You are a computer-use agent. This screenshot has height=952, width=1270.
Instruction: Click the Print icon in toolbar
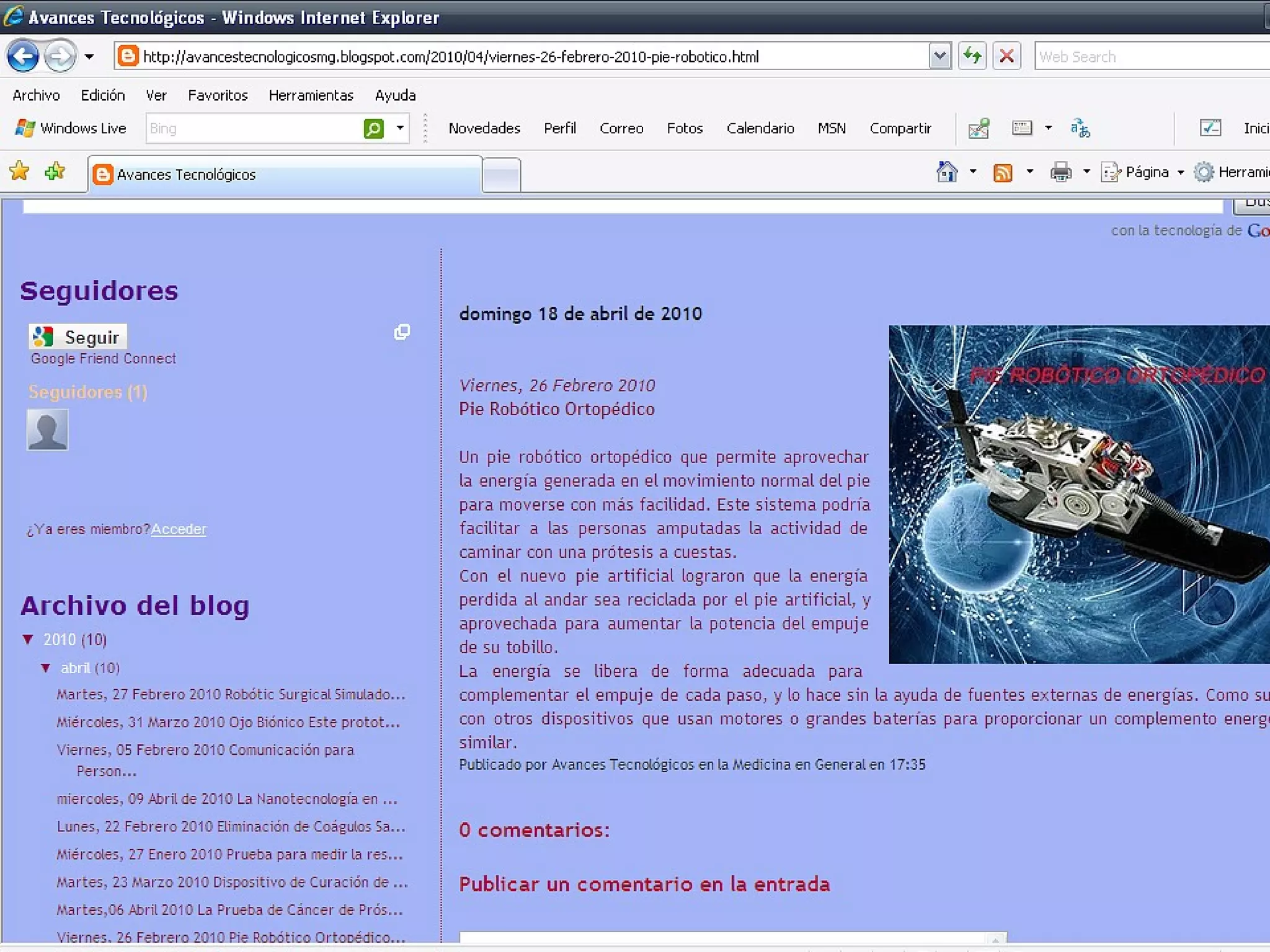1060,172
